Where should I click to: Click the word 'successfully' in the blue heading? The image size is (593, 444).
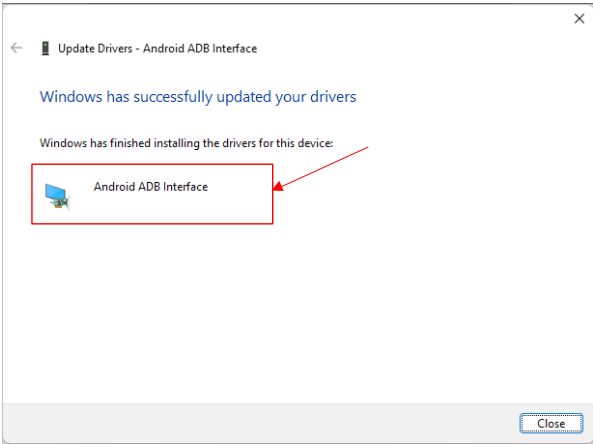point(173,97)
